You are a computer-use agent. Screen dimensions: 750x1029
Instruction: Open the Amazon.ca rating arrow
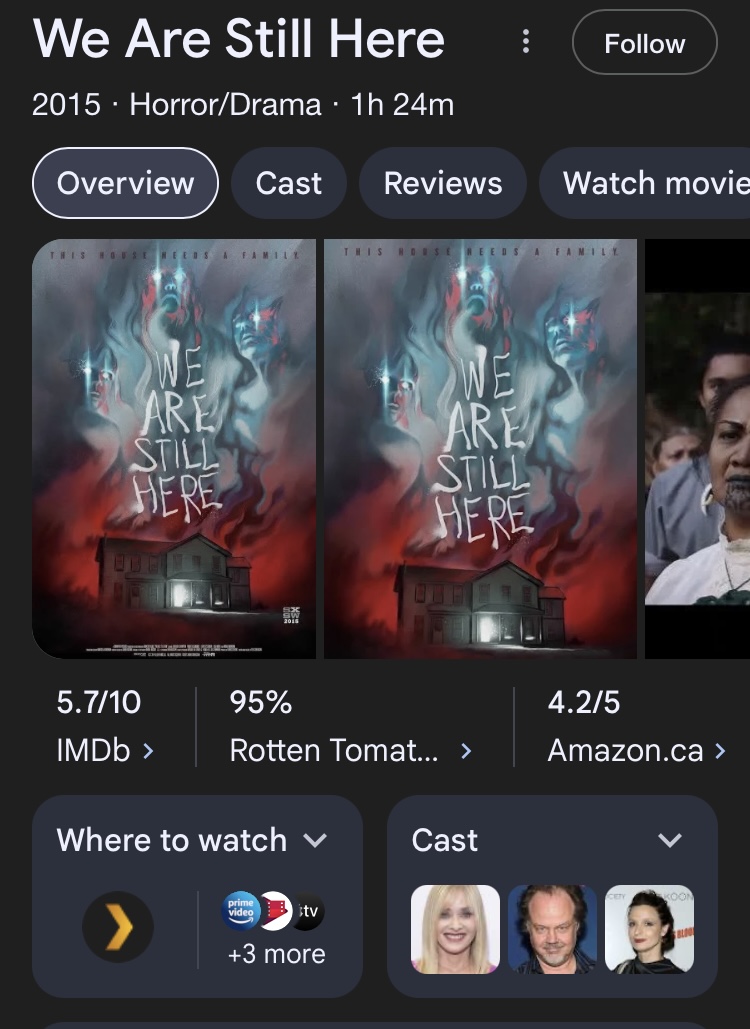(720, 751)
